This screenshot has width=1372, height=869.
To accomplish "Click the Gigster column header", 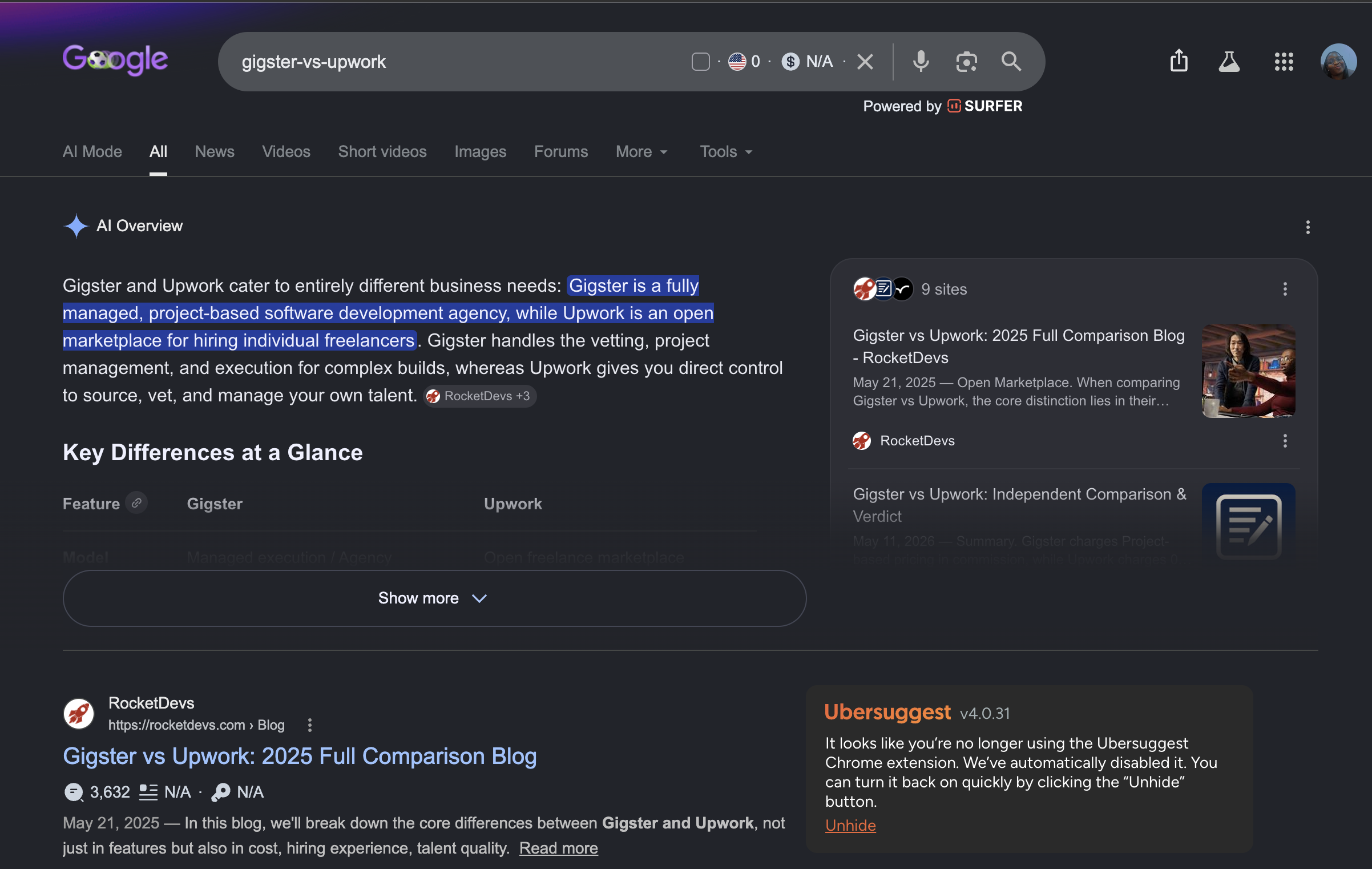I will coord(215,504).
